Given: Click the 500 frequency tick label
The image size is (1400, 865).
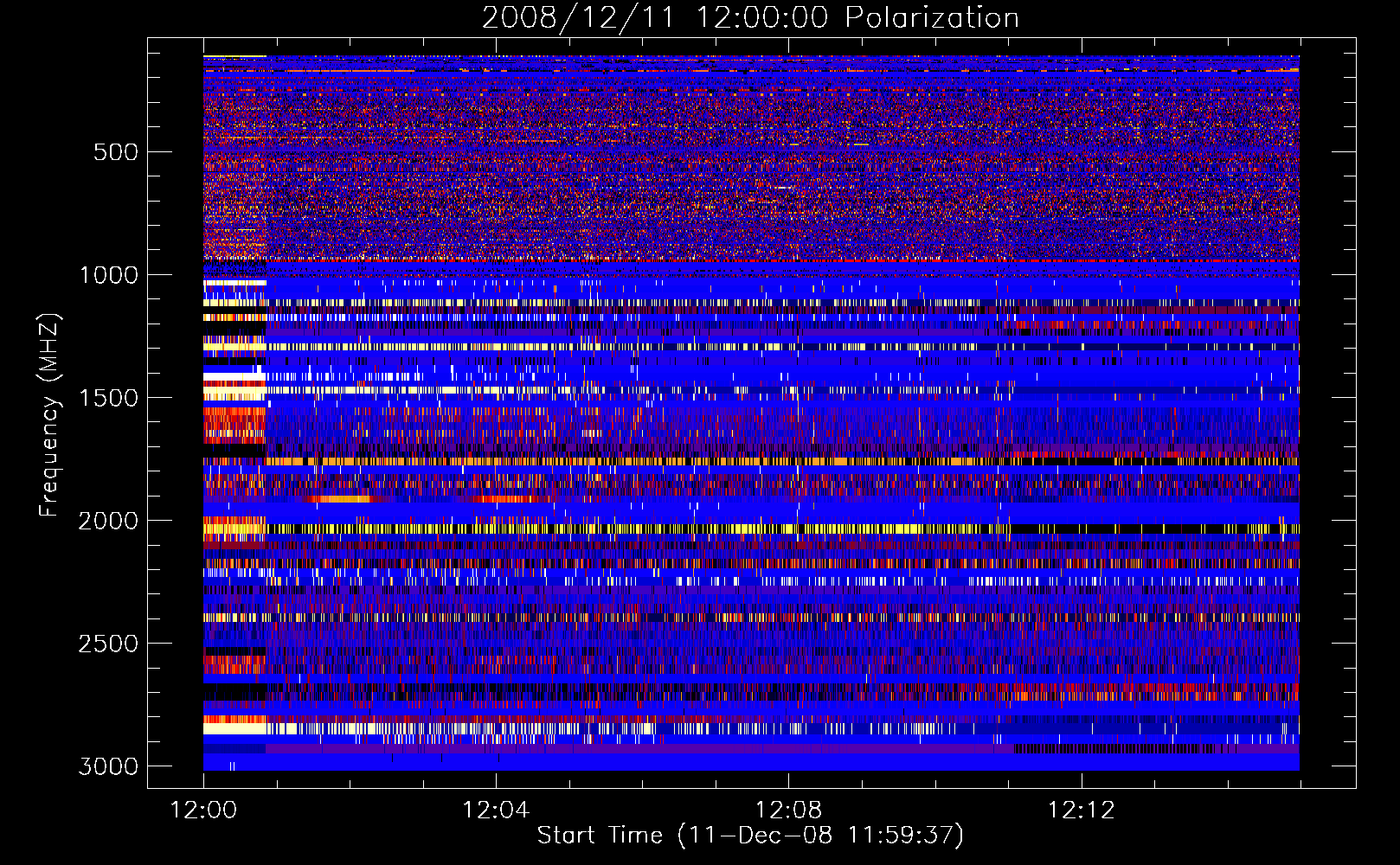Looking at the screenshot, I should 116,152.
